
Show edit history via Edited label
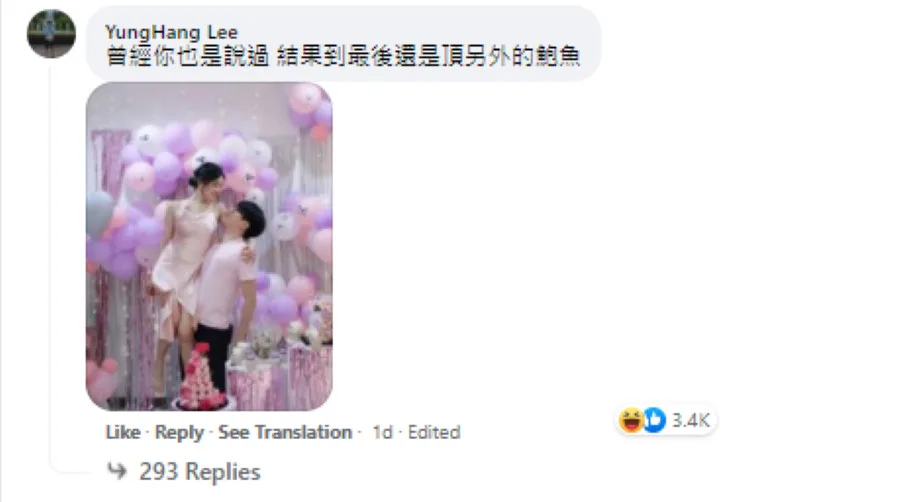tap(434, 432)
